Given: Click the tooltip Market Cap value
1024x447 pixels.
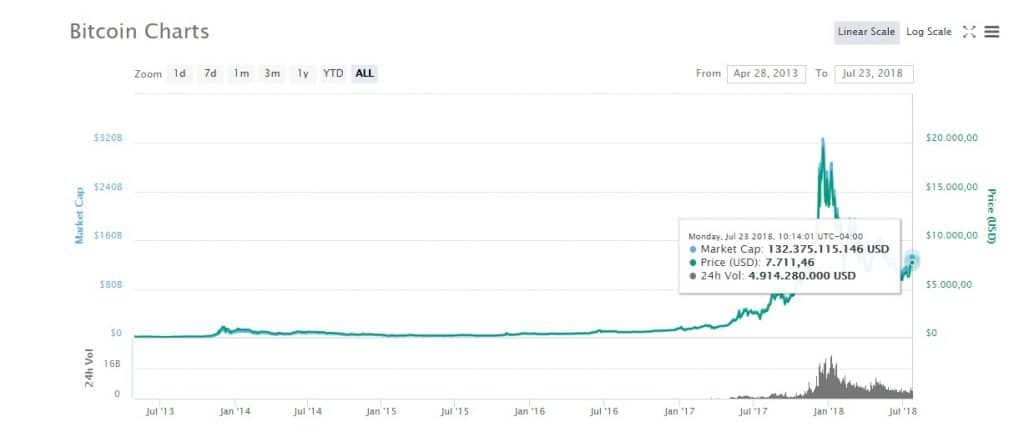Looking at the screenshot, I should pos(828,250).
